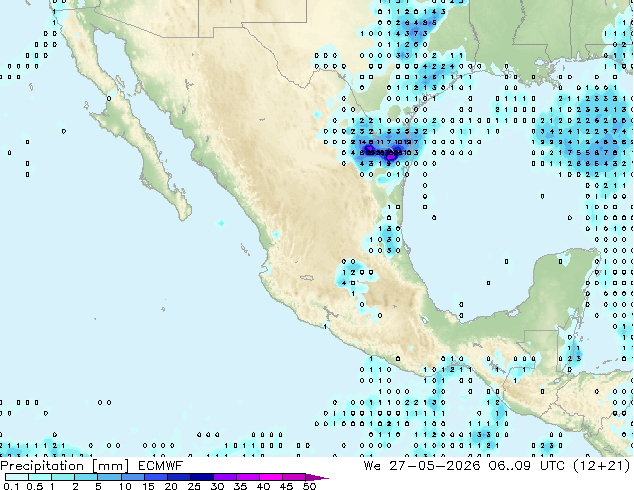Screen dimensions: 634x490
Task: Click the "We" weekday label
Action: (372, 466)
